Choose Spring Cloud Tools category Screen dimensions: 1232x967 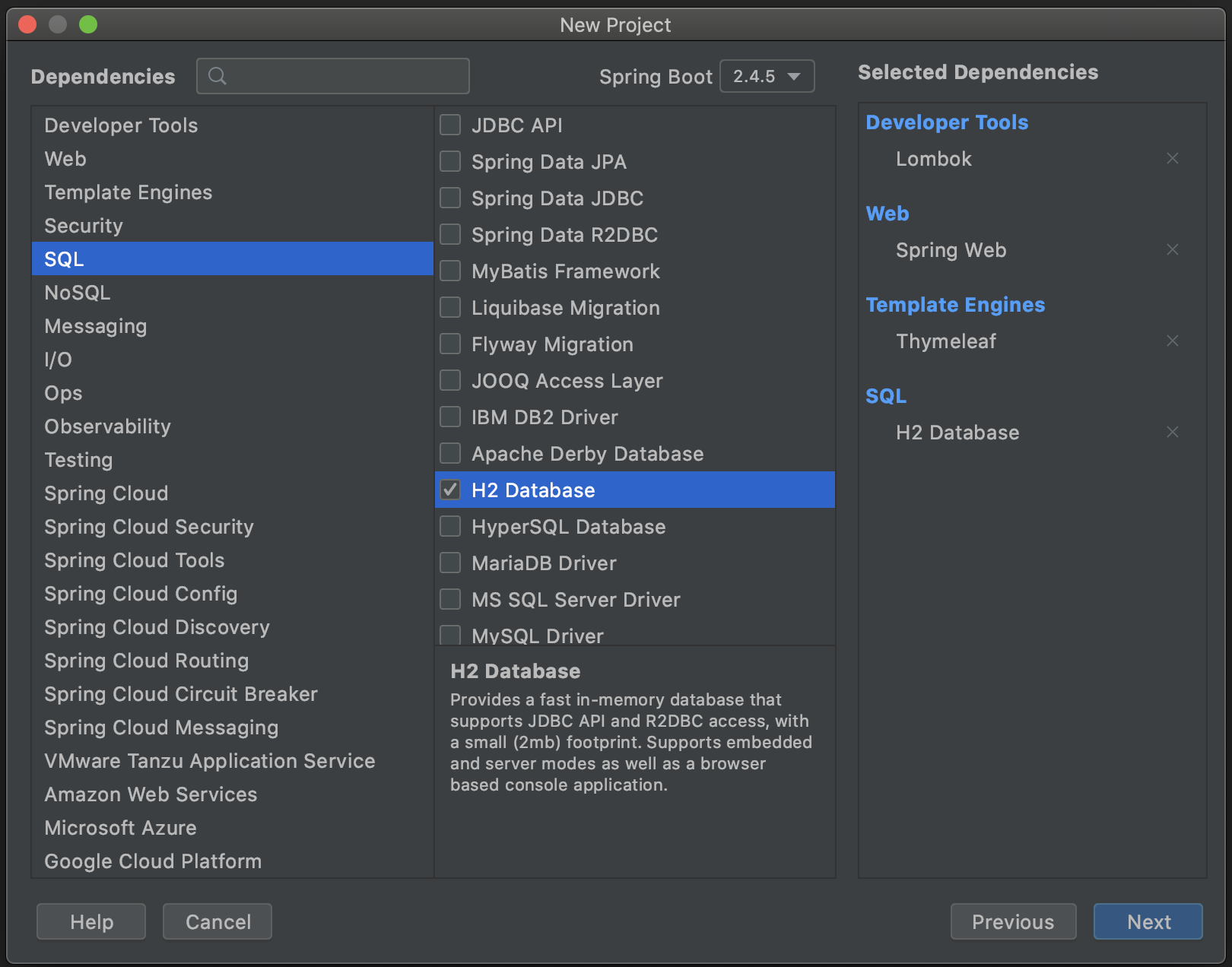pyautogui.click(x=233, y=560)
